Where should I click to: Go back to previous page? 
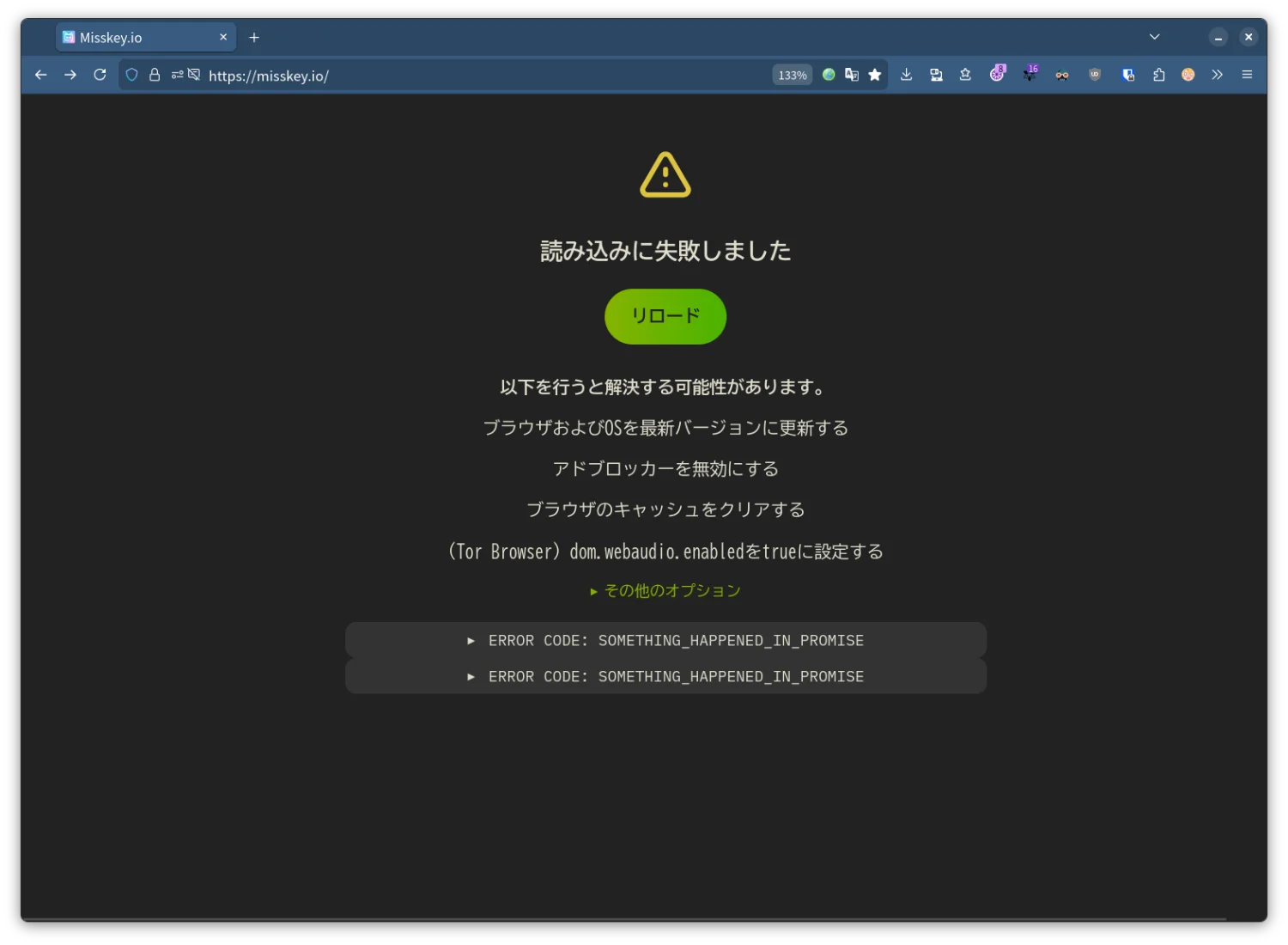click(40, 75)
